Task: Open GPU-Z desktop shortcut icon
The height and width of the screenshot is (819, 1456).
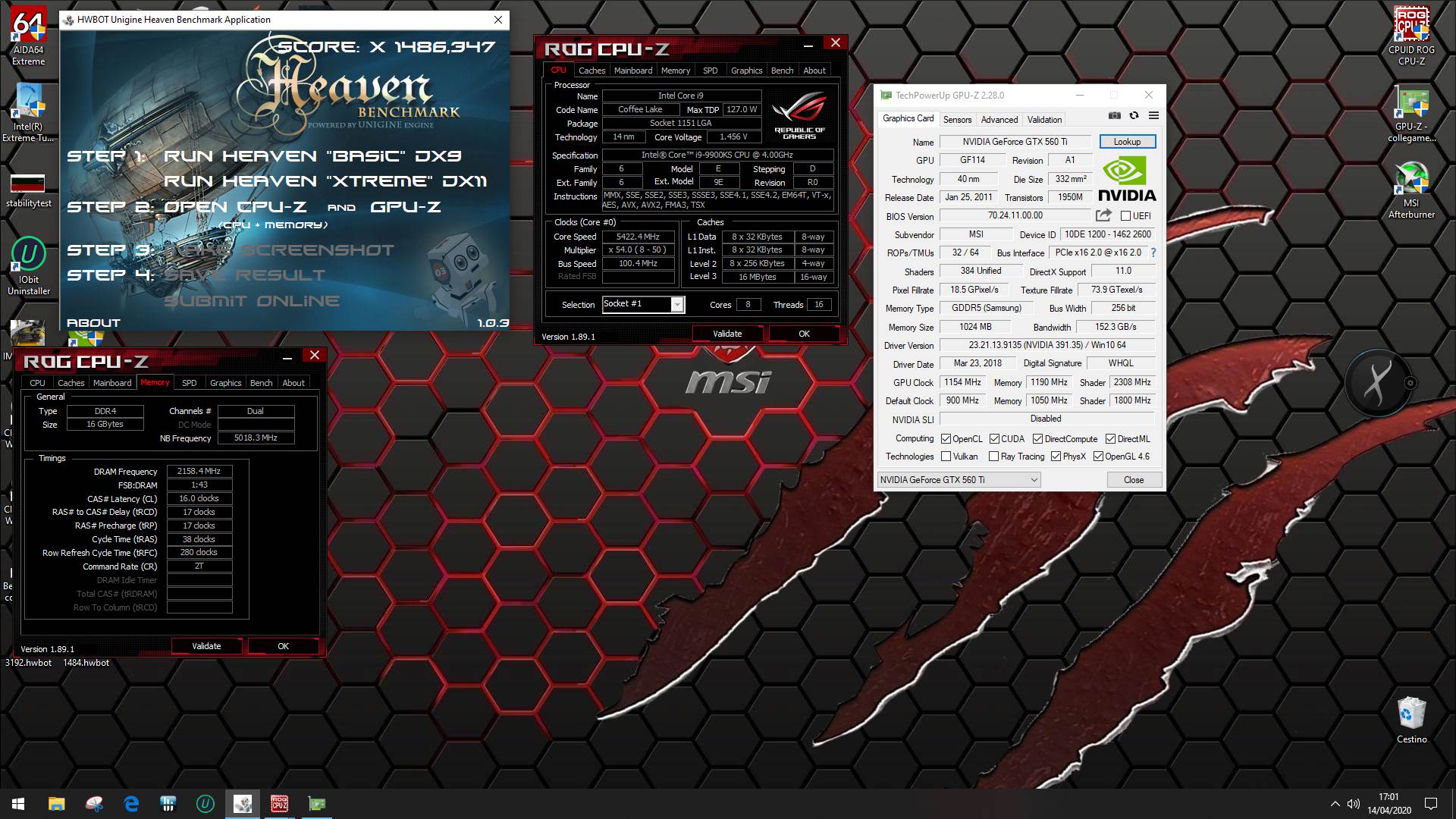Action: [1411, 113]
